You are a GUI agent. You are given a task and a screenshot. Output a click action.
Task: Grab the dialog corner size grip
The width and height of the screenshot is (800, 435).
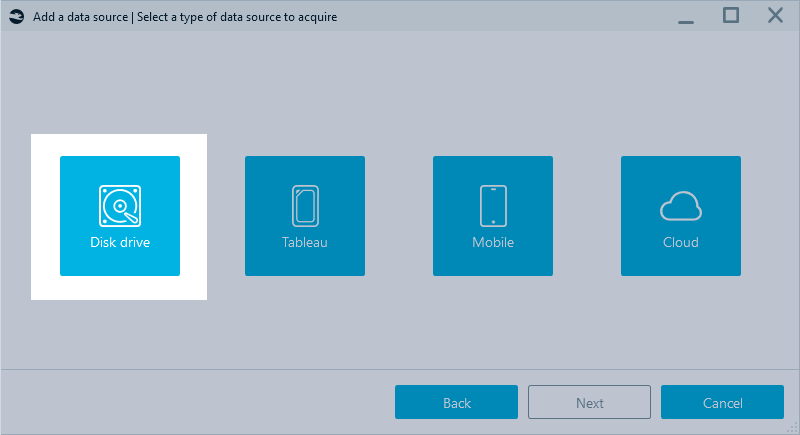click(x=792, y=428)
